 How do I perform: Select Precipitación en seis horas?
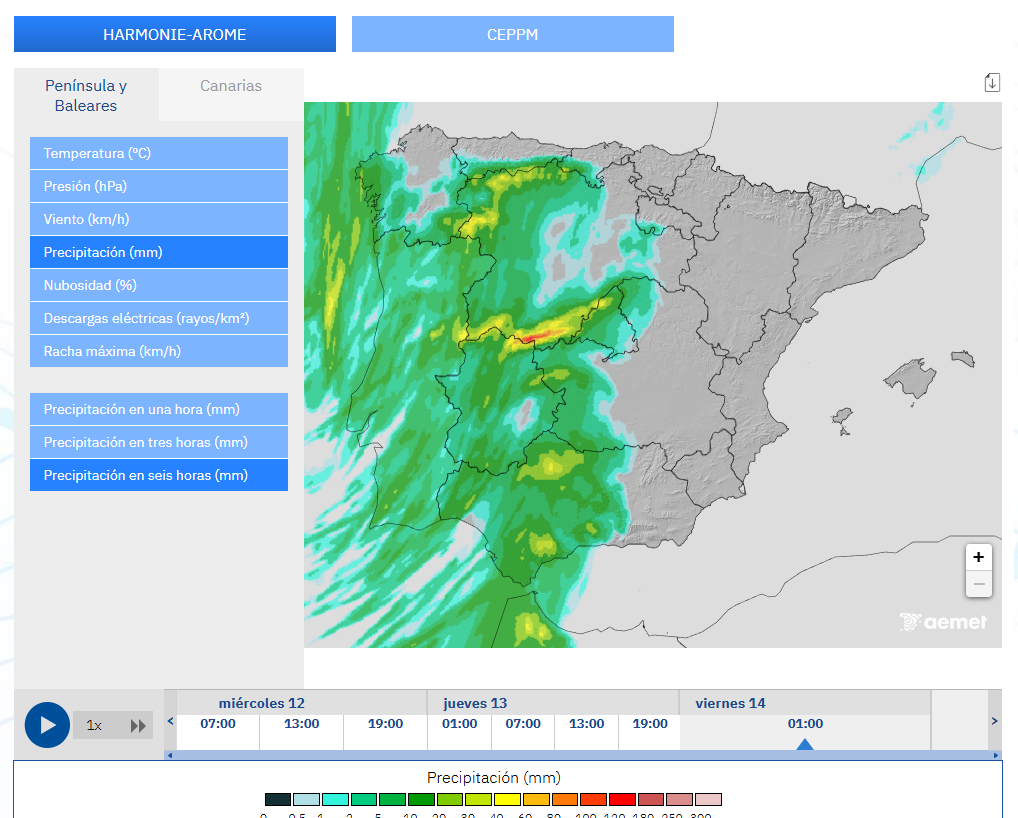tap(158, 475)
